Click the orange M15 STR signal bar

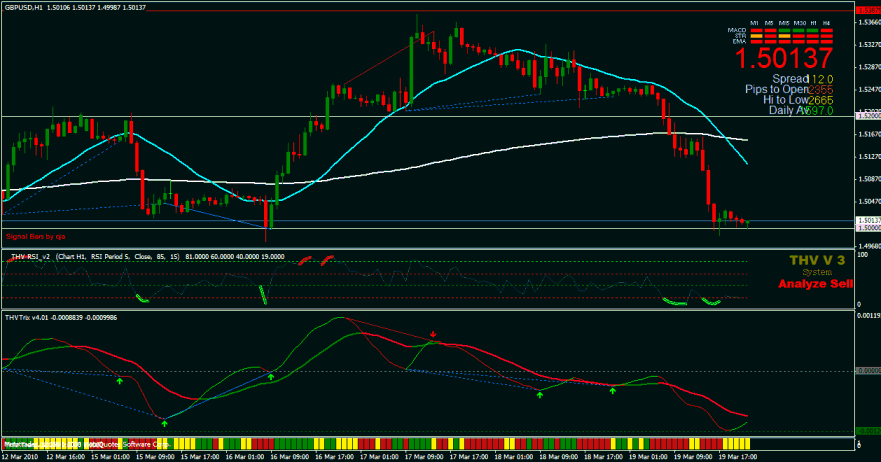point(783,36)
